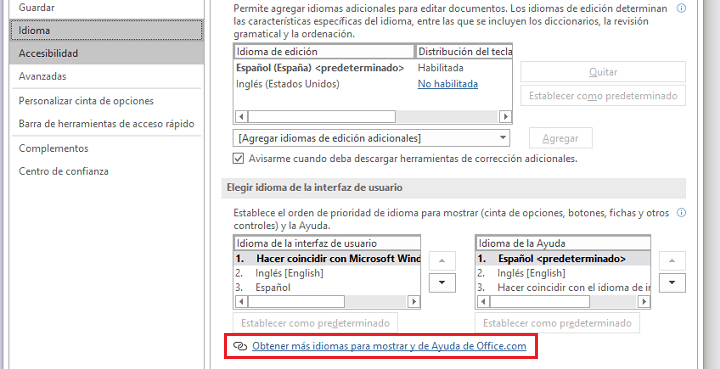Image resolution: width=720 pixels, height=369 pixels.
Task: Click the Agregar button
Action: (561, 138)
